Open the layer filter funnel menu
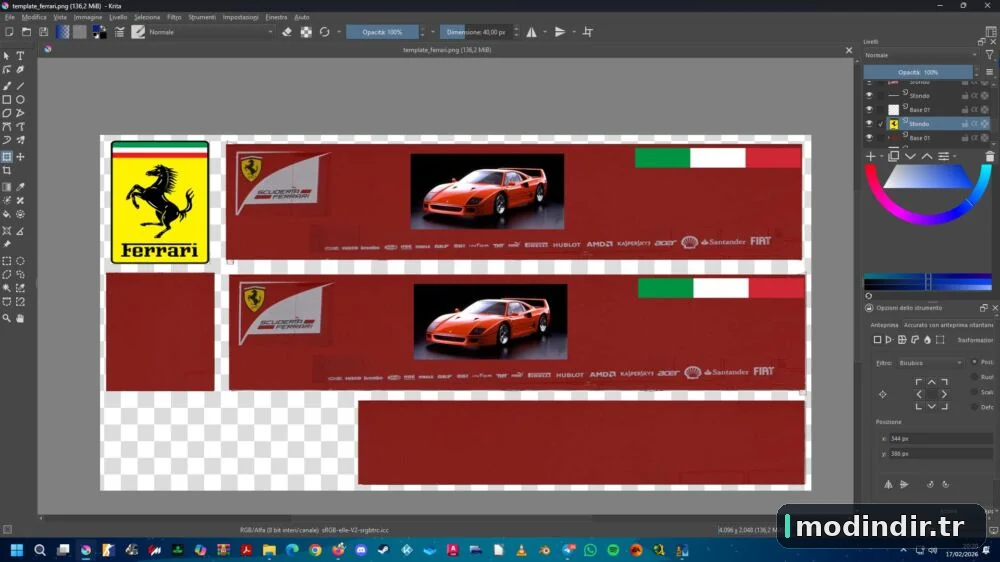 click(990, 55)
